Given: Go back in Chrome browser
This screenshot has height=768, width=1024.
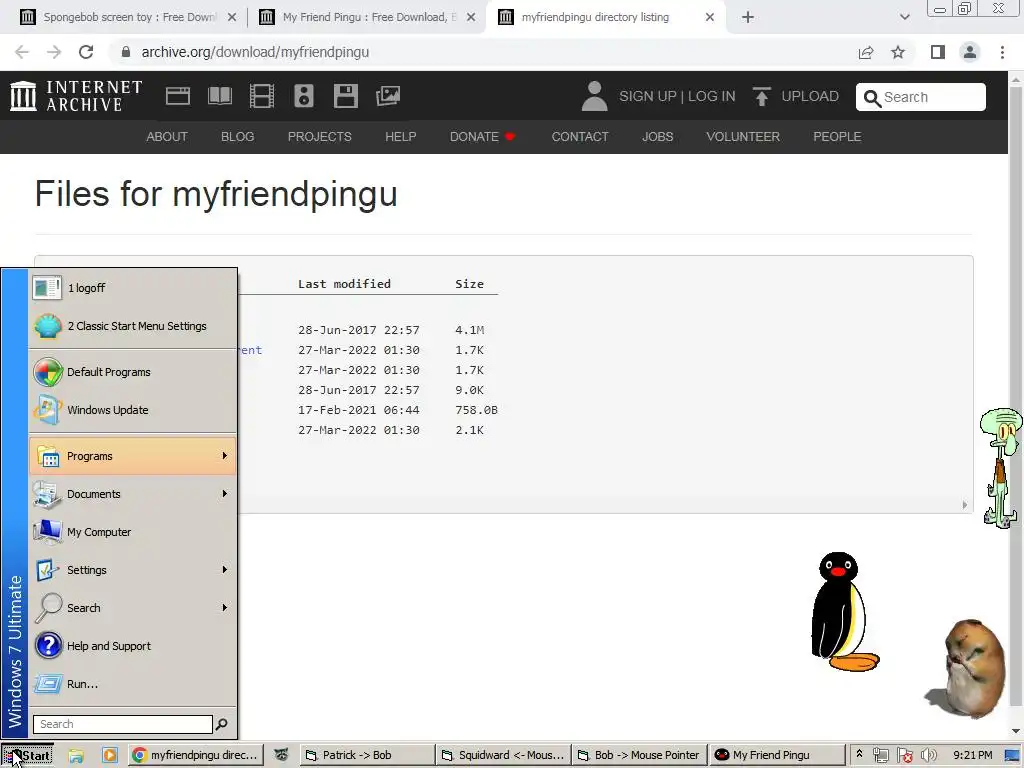Looking at the screenshot, I should [22, 52].
